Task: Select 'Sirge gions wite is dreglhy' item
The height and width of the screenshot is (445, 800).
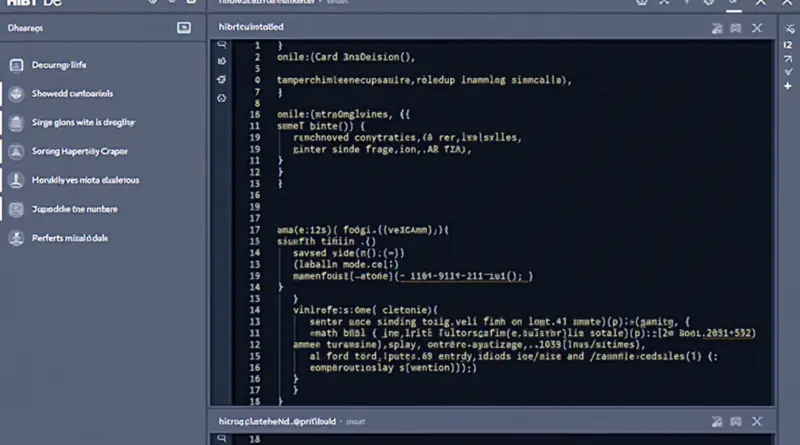Action: pos(70,123)
